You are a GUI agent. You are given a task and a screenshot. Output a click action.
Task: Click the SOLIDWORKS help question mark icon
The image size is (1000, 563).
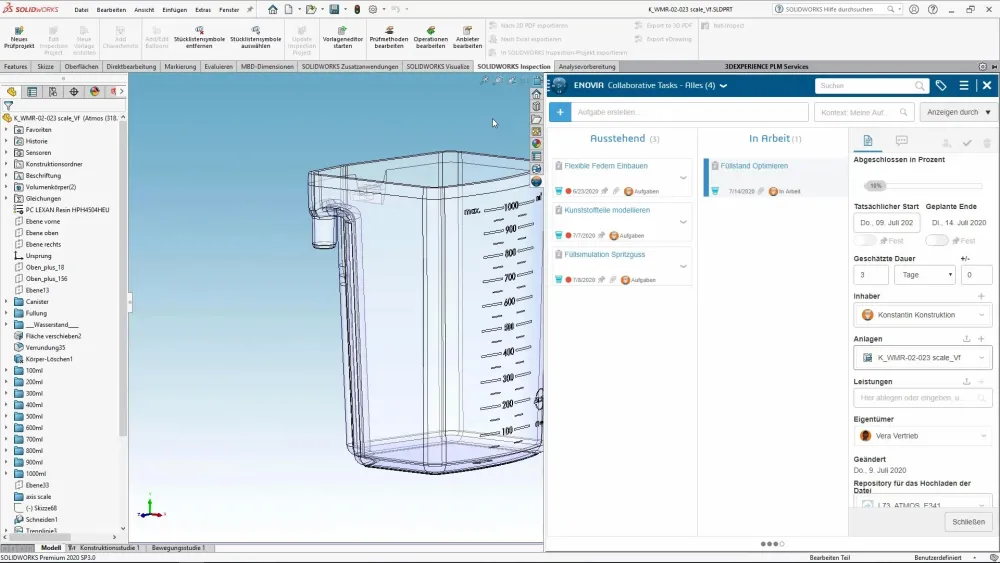tap(932, 10)
